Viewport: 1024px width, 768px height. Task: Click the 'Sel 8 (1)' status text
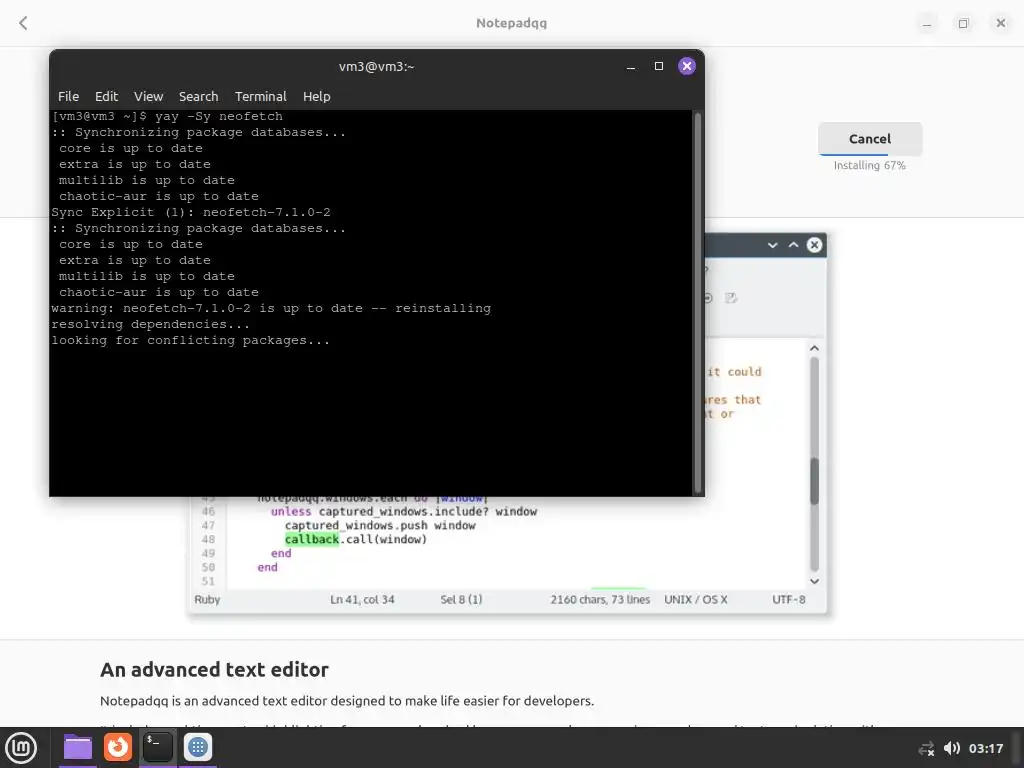point(461,600)
